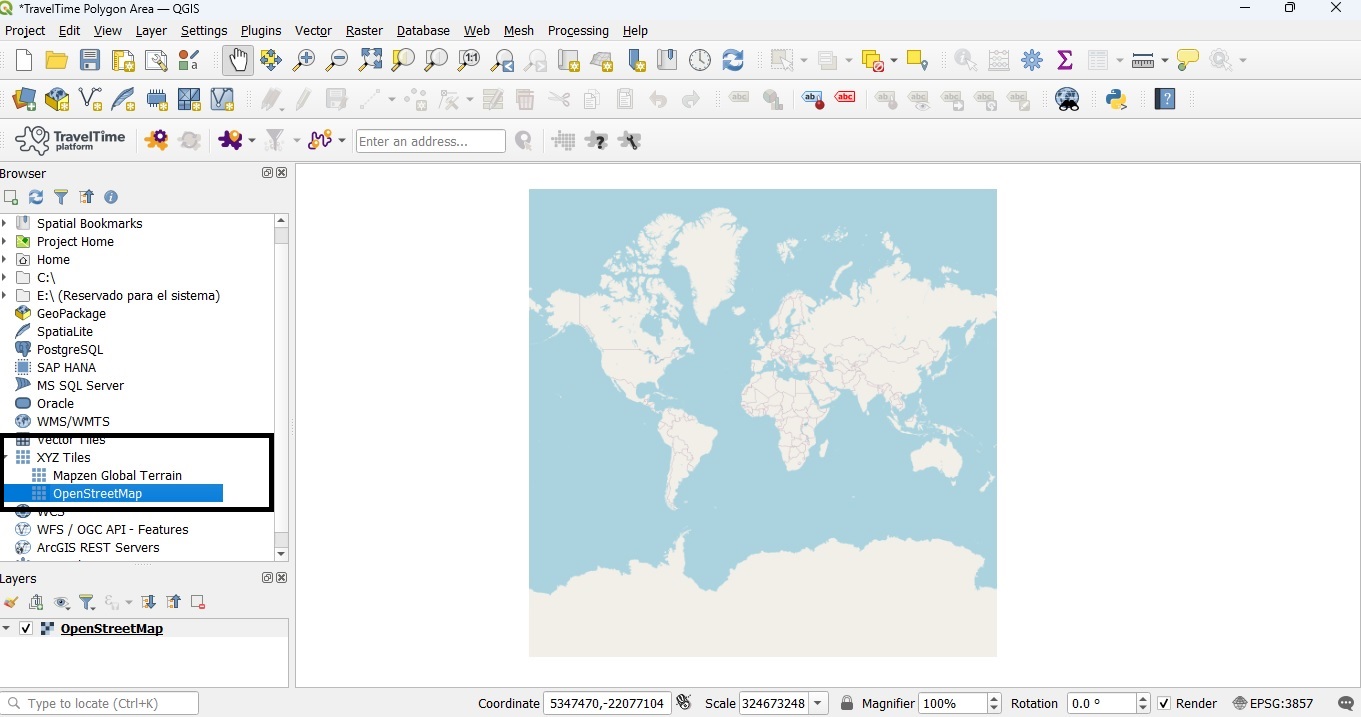Viewport: 1361px width, 717px height.
Task: Click the Zoom In magnifier icon
Action: (x=304, y=61)
